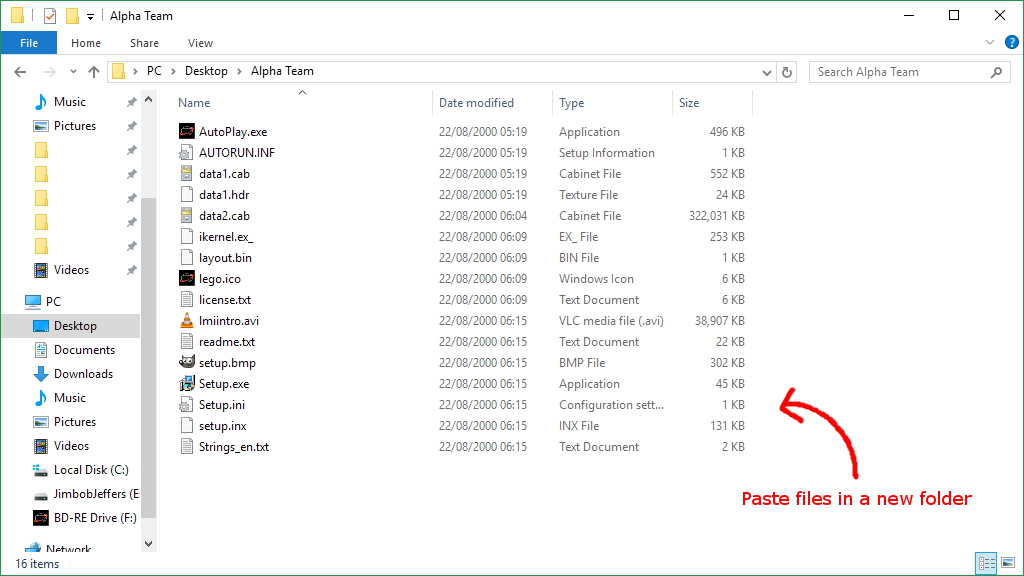Open Local Disk (C:) in sidebar
The height and width of the screenshot is (576, 1024).
(81, 470)
